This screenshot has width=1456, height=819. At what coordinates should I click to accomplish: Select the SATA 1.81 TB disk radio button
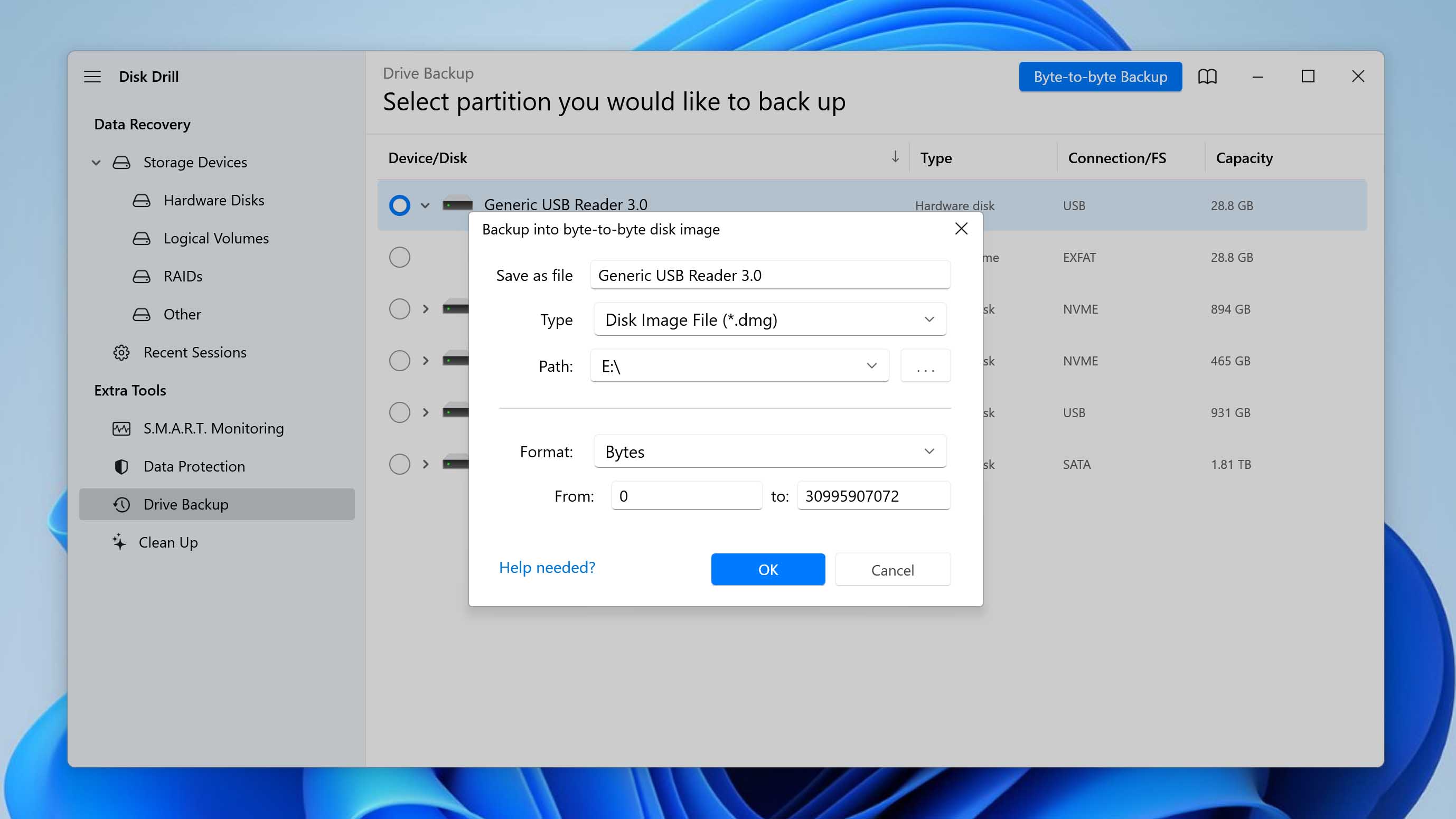click(399, 465)
